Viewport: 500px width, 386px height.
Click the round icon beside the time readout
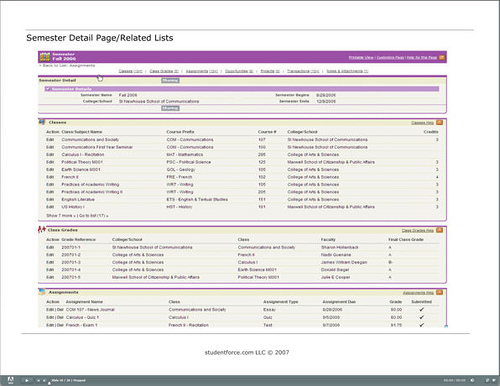point(472,380)
